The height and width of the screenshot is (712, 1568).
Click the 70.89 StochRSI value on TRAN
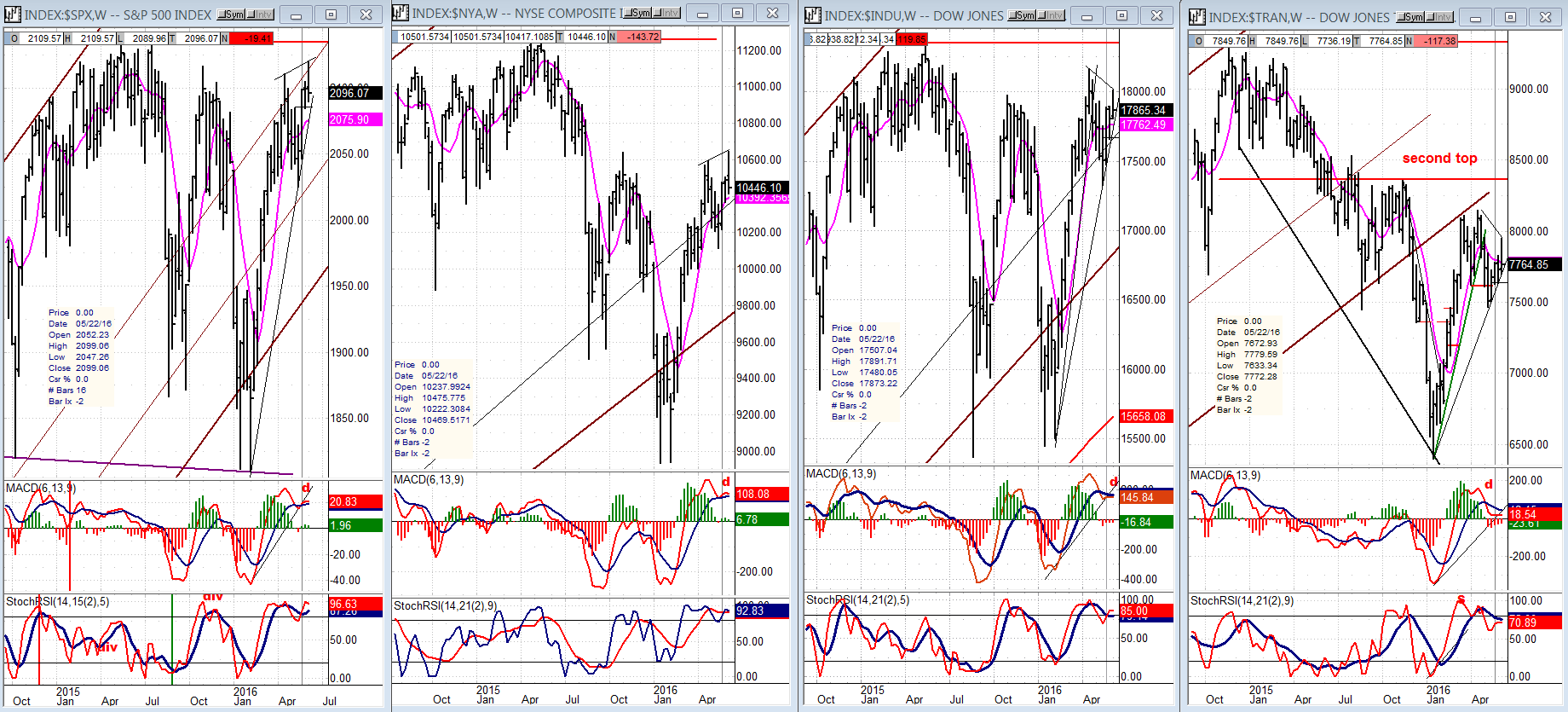(1535, 622)
